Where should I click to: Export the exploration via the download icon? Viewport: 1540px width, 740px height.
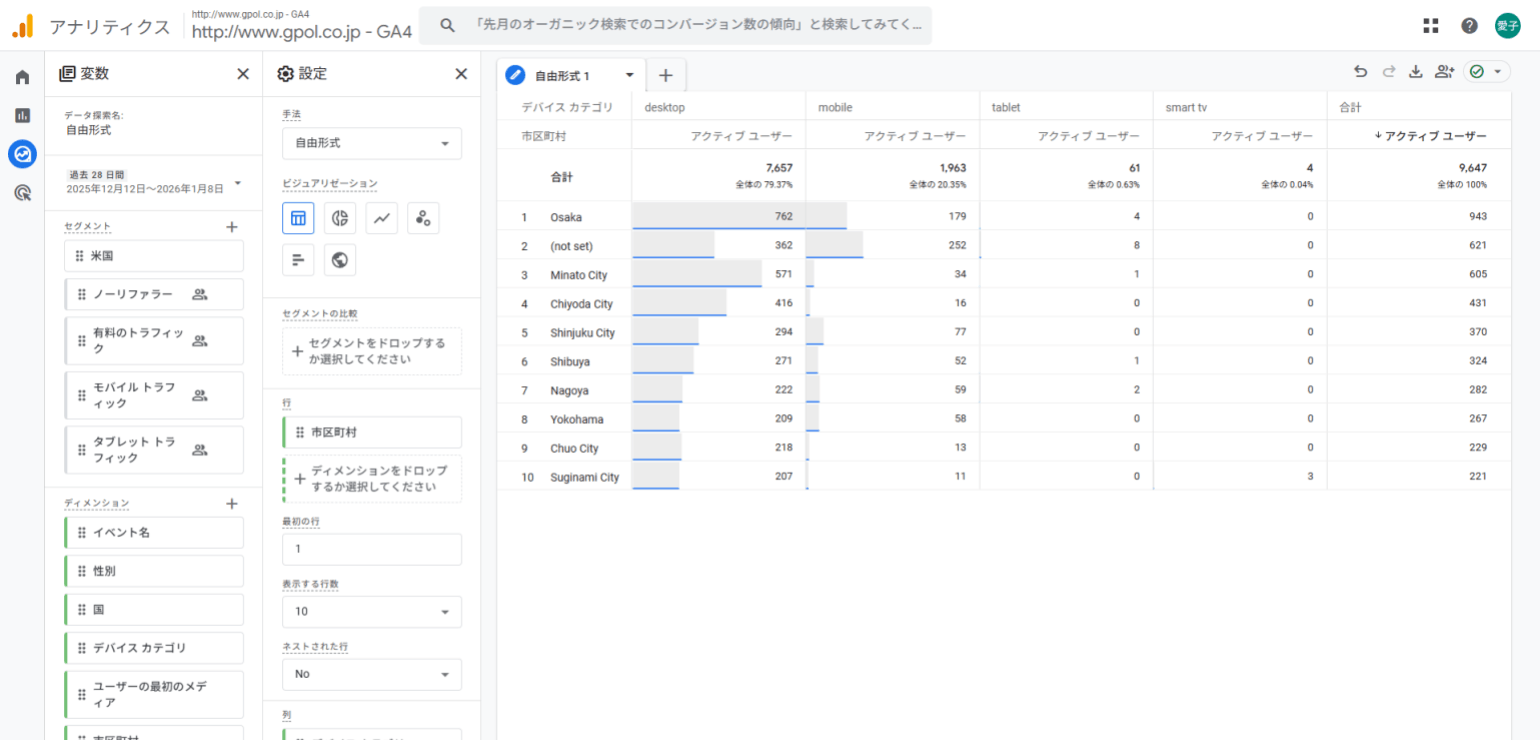coord(1414,71)
